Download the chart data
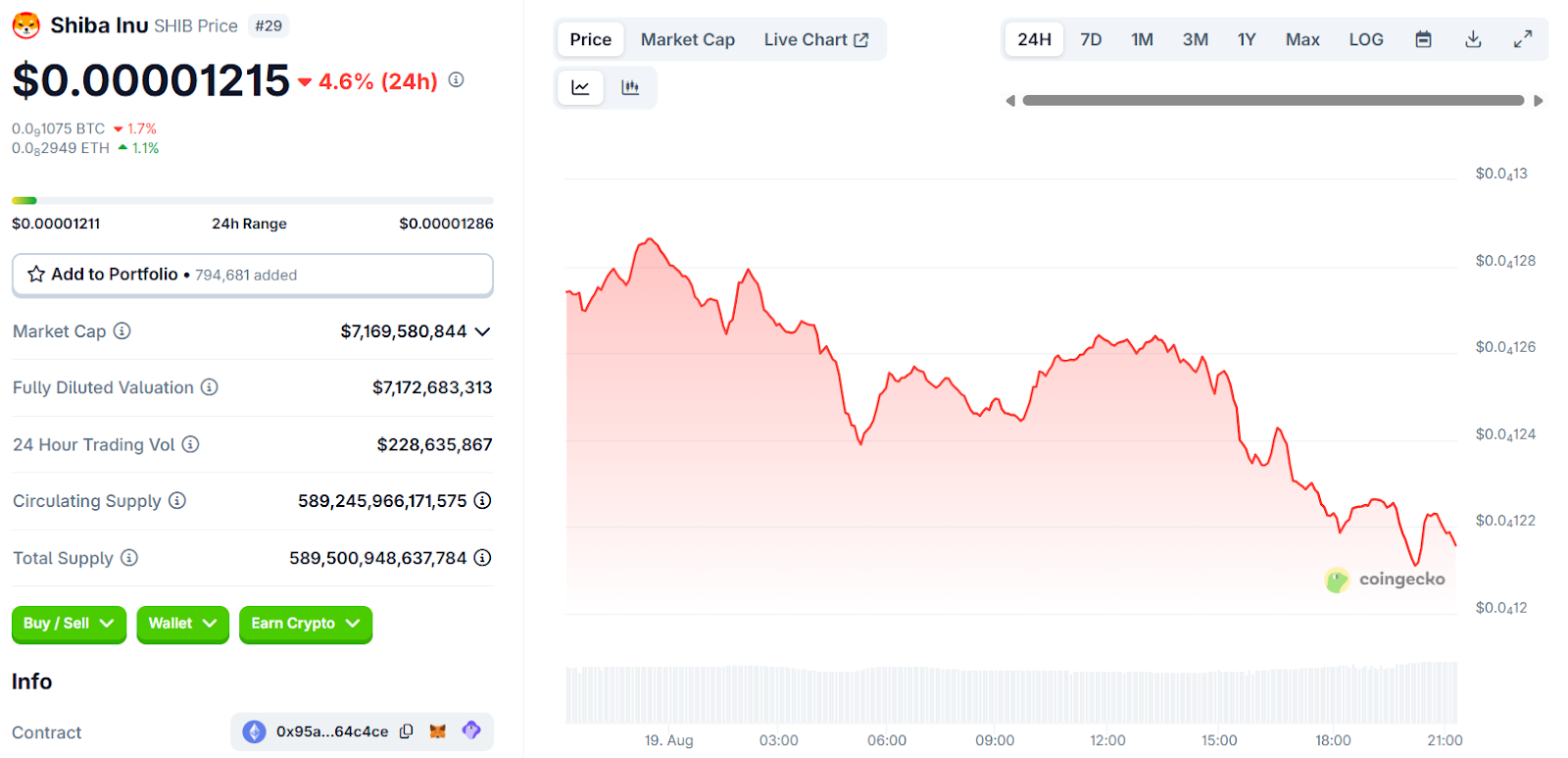This screenshot has height=758, width=1568. pyautogui.click(x=1472, y=39)
